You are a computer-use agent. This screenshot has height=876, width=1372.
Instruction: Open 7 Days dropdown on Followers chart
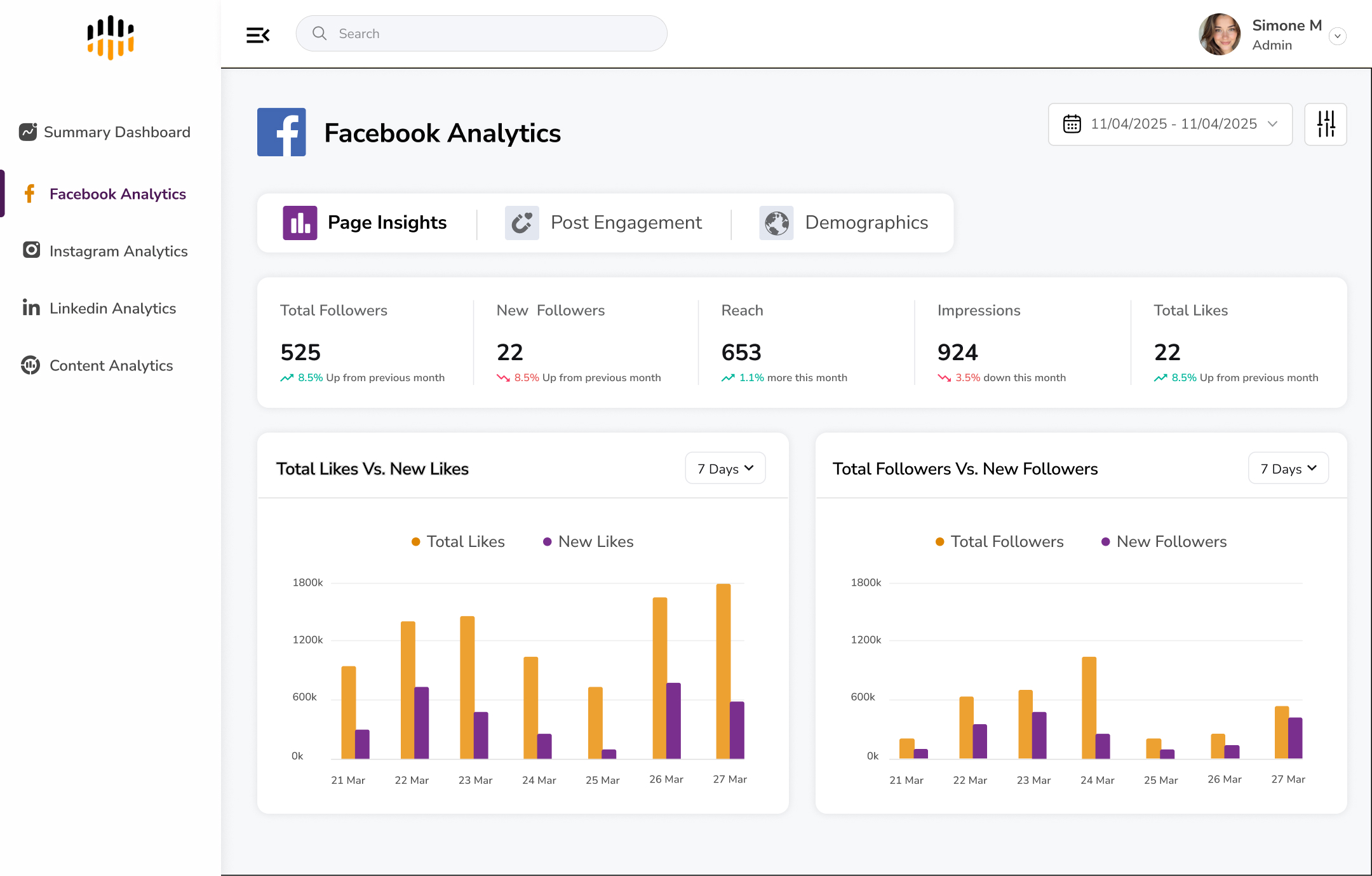point(1288,468)
